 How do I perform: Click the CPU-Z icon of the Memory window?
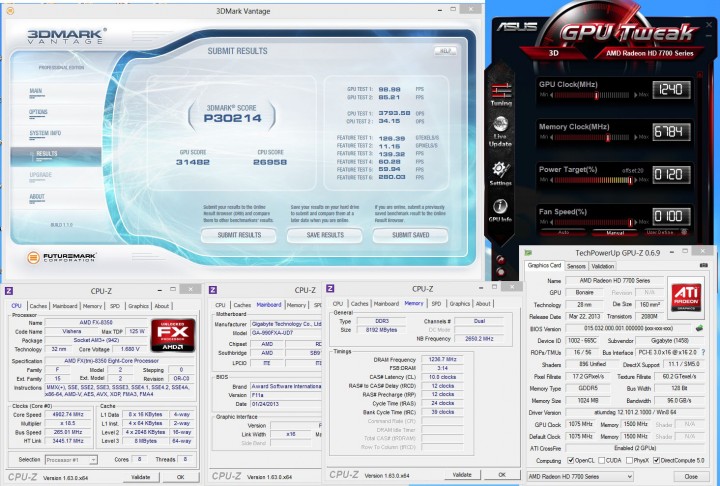[330, 288]
